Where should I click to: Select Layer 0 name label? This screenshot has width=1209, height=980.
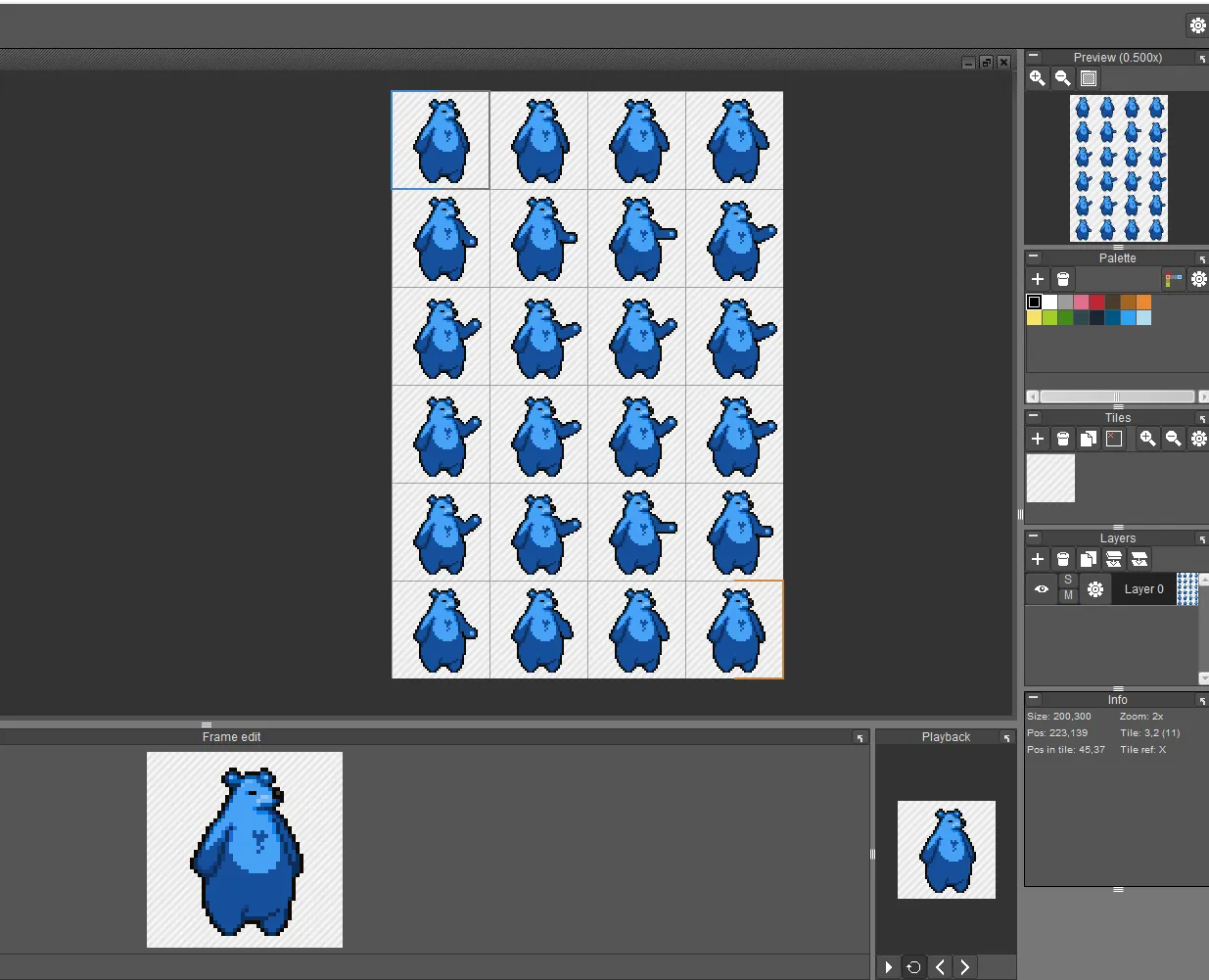tap(1143, 589)
